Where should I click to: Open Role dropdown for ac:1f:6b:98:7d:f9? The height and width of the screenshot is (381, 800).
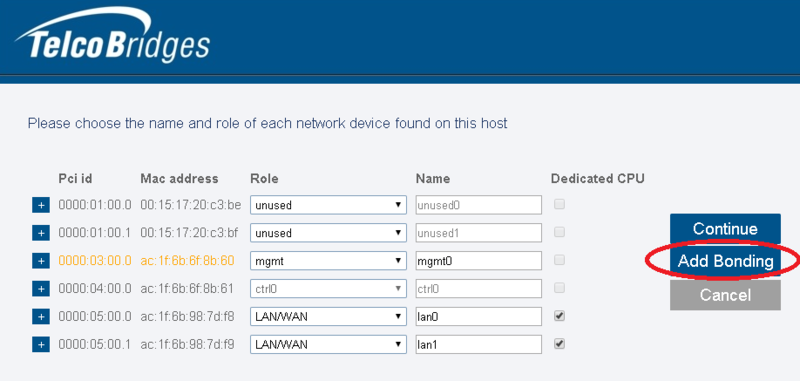point(328,344)
